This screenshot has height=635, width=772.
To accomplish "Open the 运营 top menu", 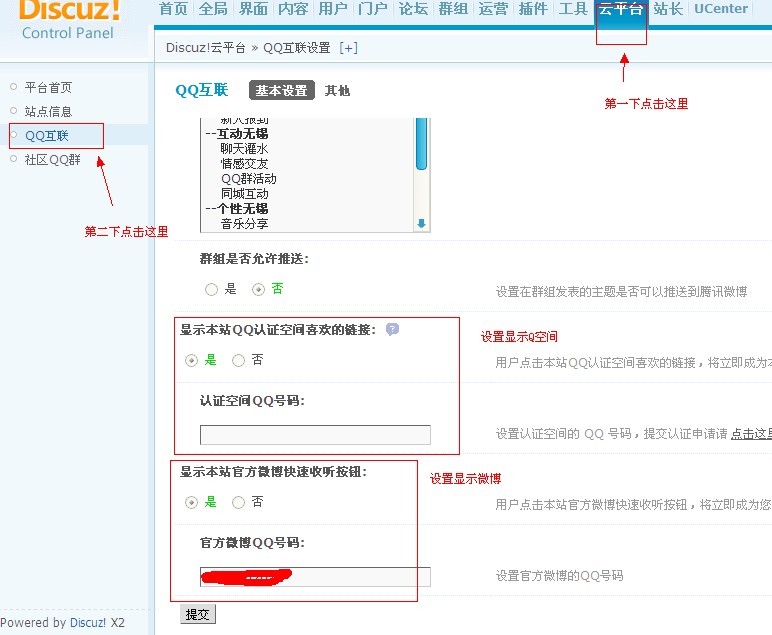I will 493,9.
